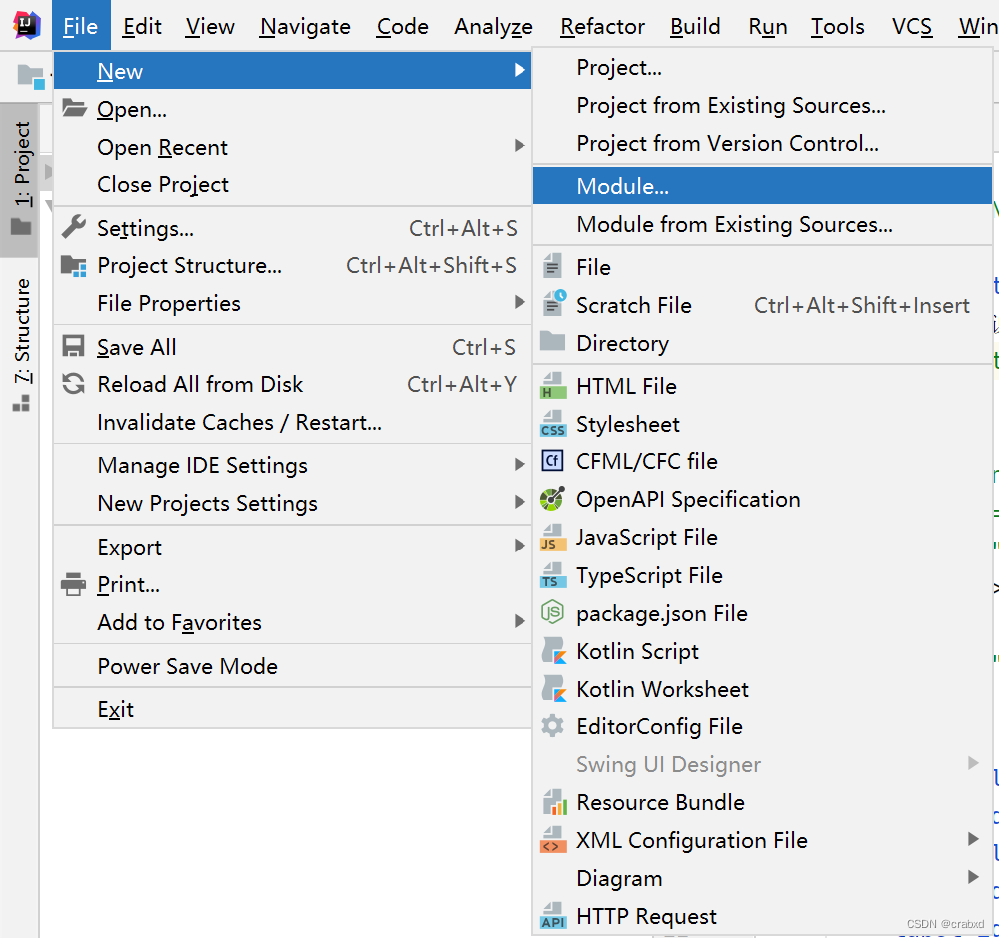Screen dimensions: 999x938
Task: Click Invalidate Caches / Restart...
Action: [x=292, y=422]
